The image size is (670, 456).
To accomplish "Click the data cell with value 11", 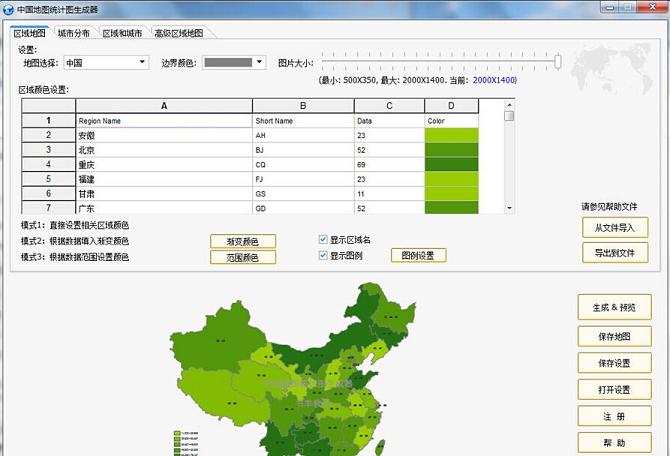I will [x=389, y=194].
